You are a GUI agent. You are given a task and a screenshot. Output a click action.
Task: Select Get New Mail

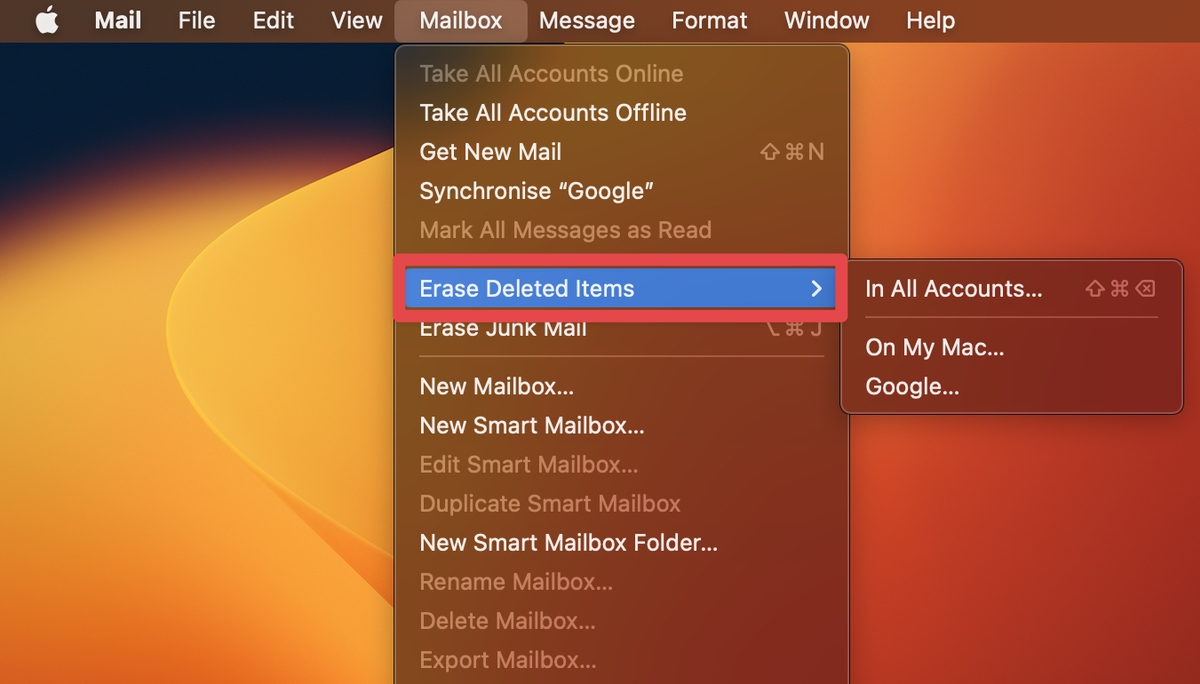(490, 151)
